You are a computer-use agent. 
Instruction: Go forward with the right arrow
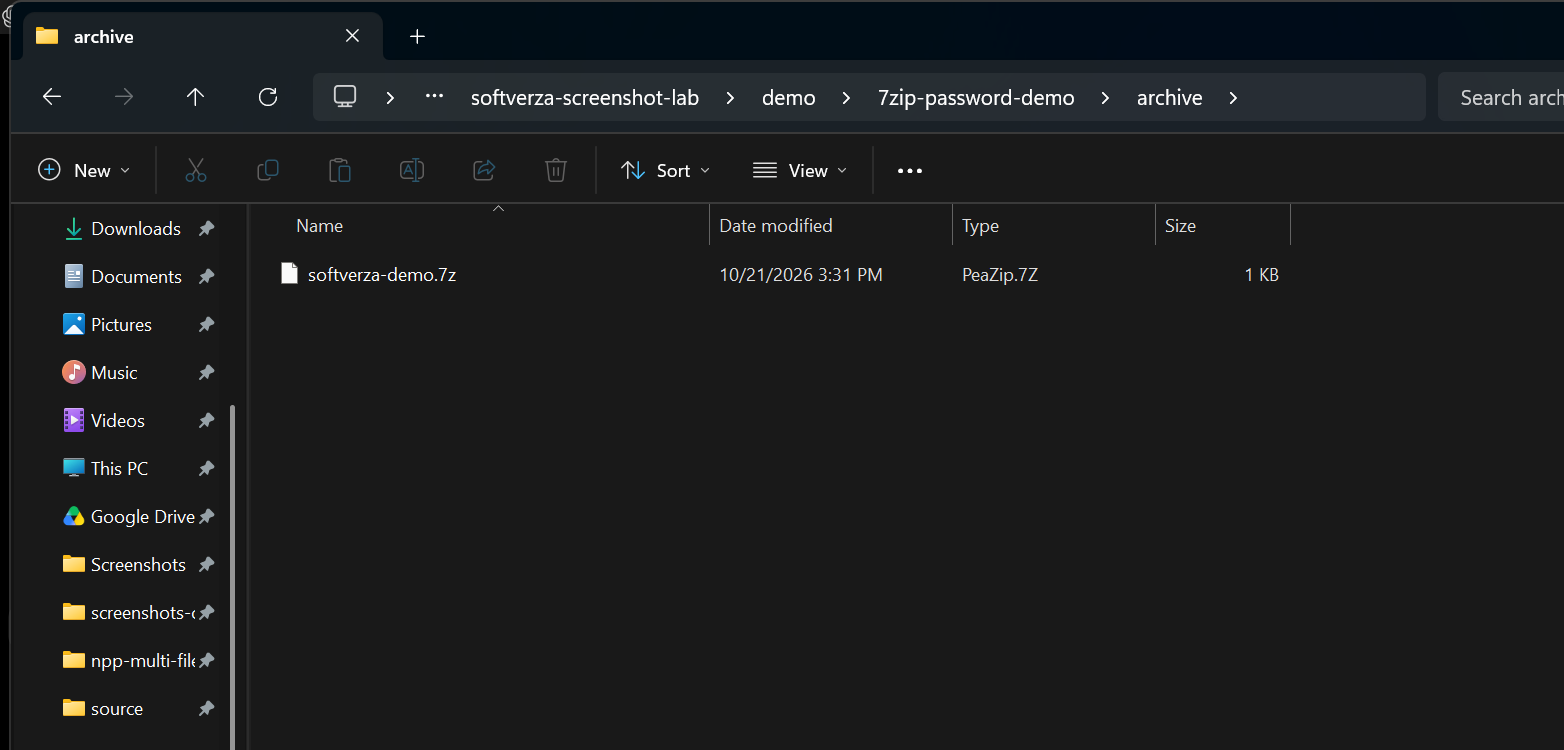point(124,97)
